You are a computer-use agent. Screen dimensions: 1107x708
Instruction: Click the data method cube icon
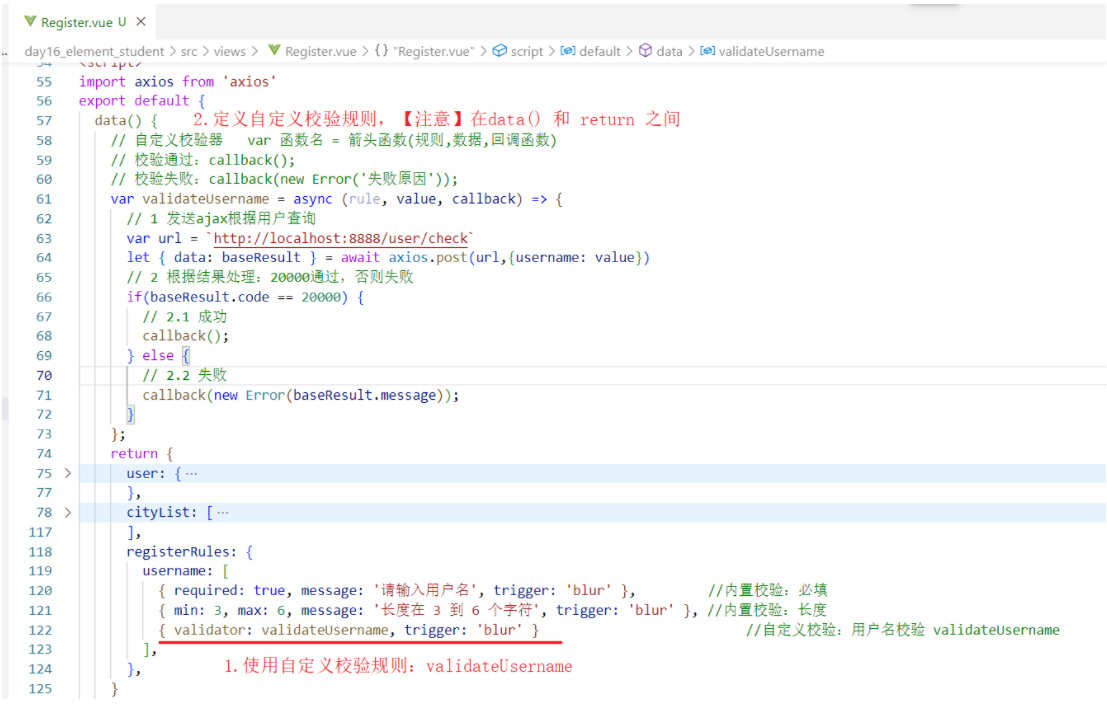645,51
